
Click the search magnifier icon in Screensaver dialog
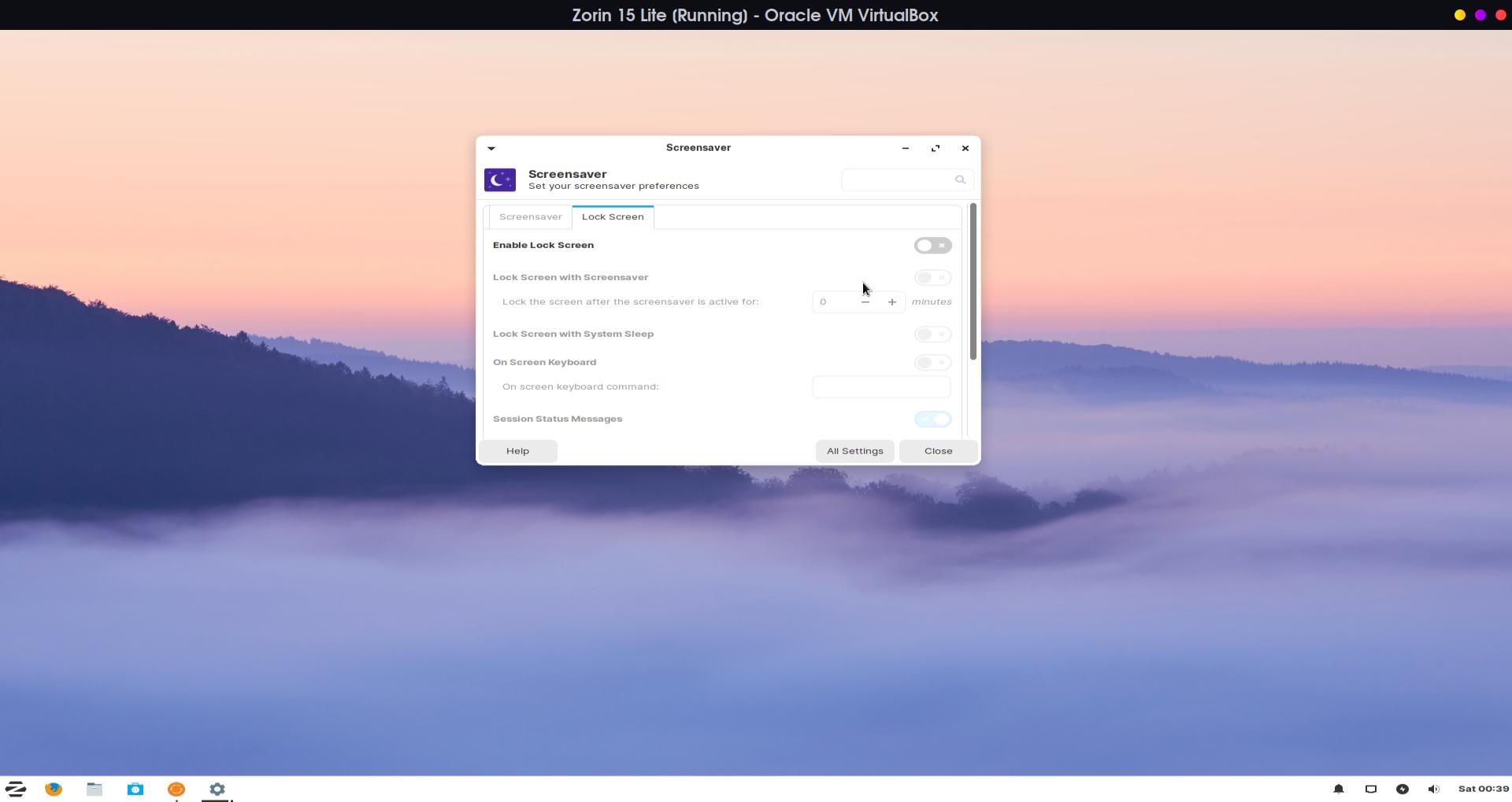[960, 179]
